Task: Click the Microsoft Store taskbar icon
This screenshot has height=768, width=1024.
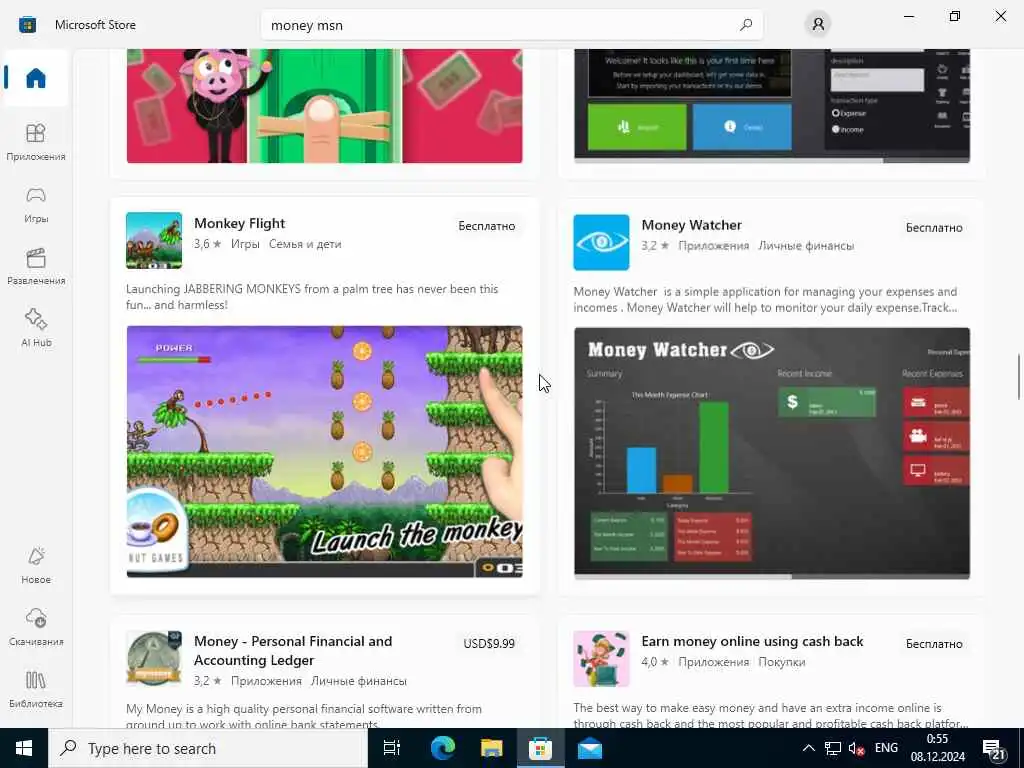Action: click(540, 748)
